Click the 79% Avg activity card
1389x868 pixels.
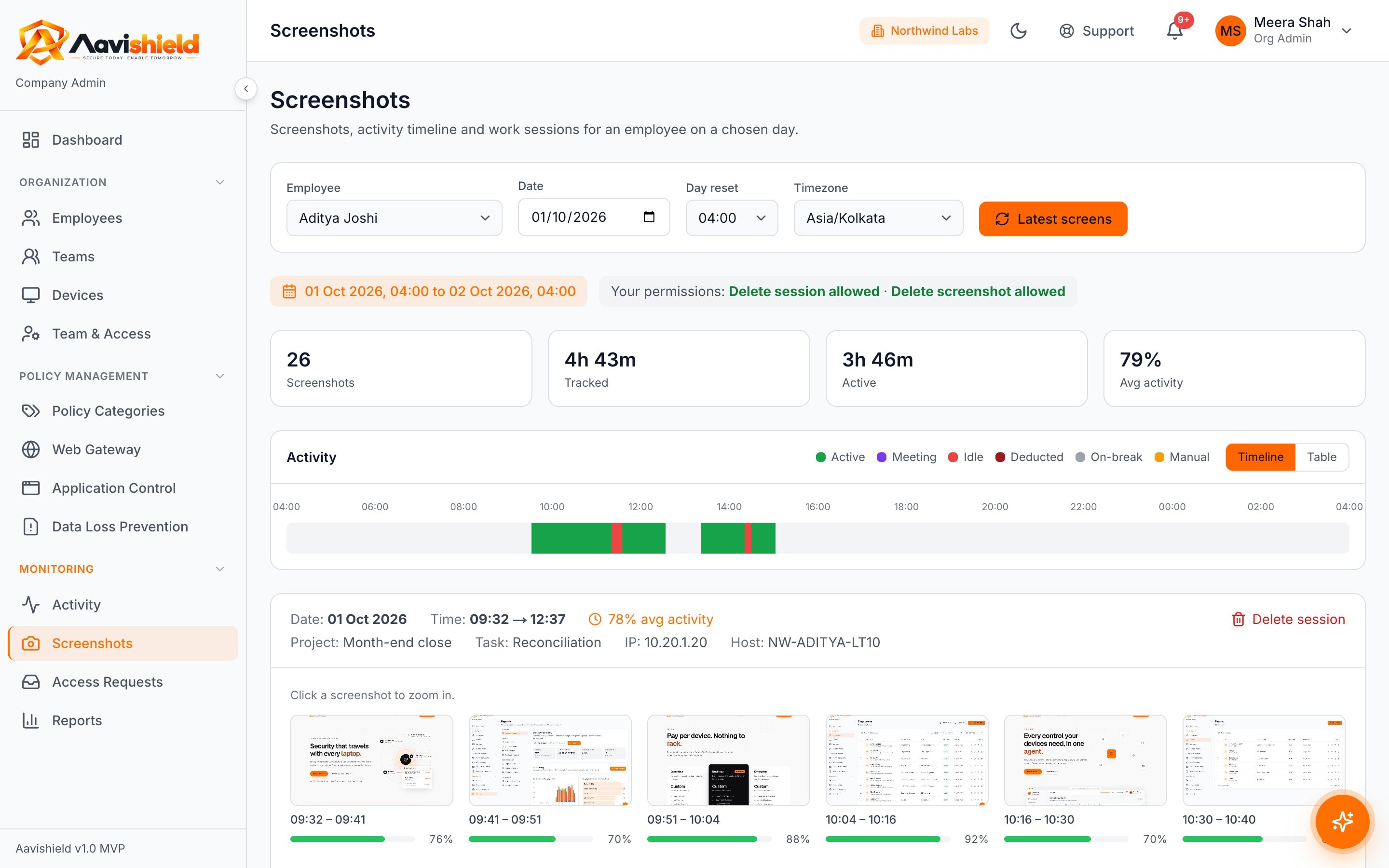pyautogui.click(x=1234, y=368)
